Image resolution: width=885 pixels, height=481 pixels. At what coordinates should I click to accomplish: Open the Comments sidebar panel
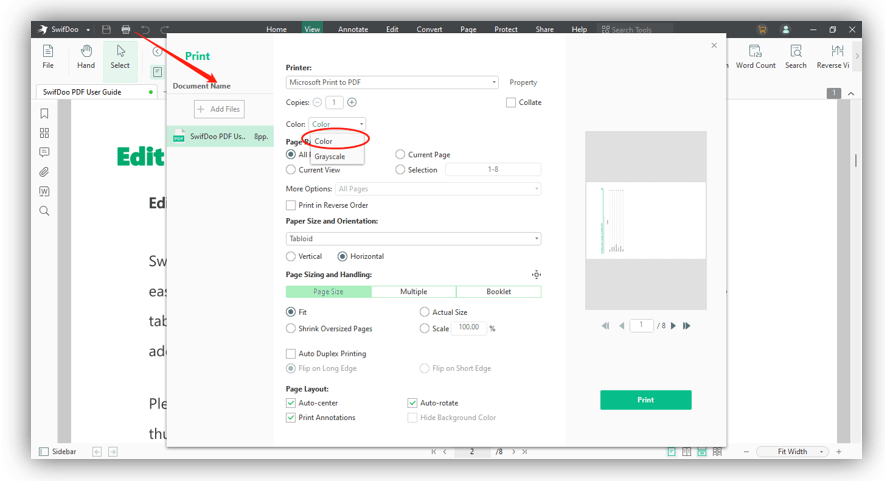44,152
